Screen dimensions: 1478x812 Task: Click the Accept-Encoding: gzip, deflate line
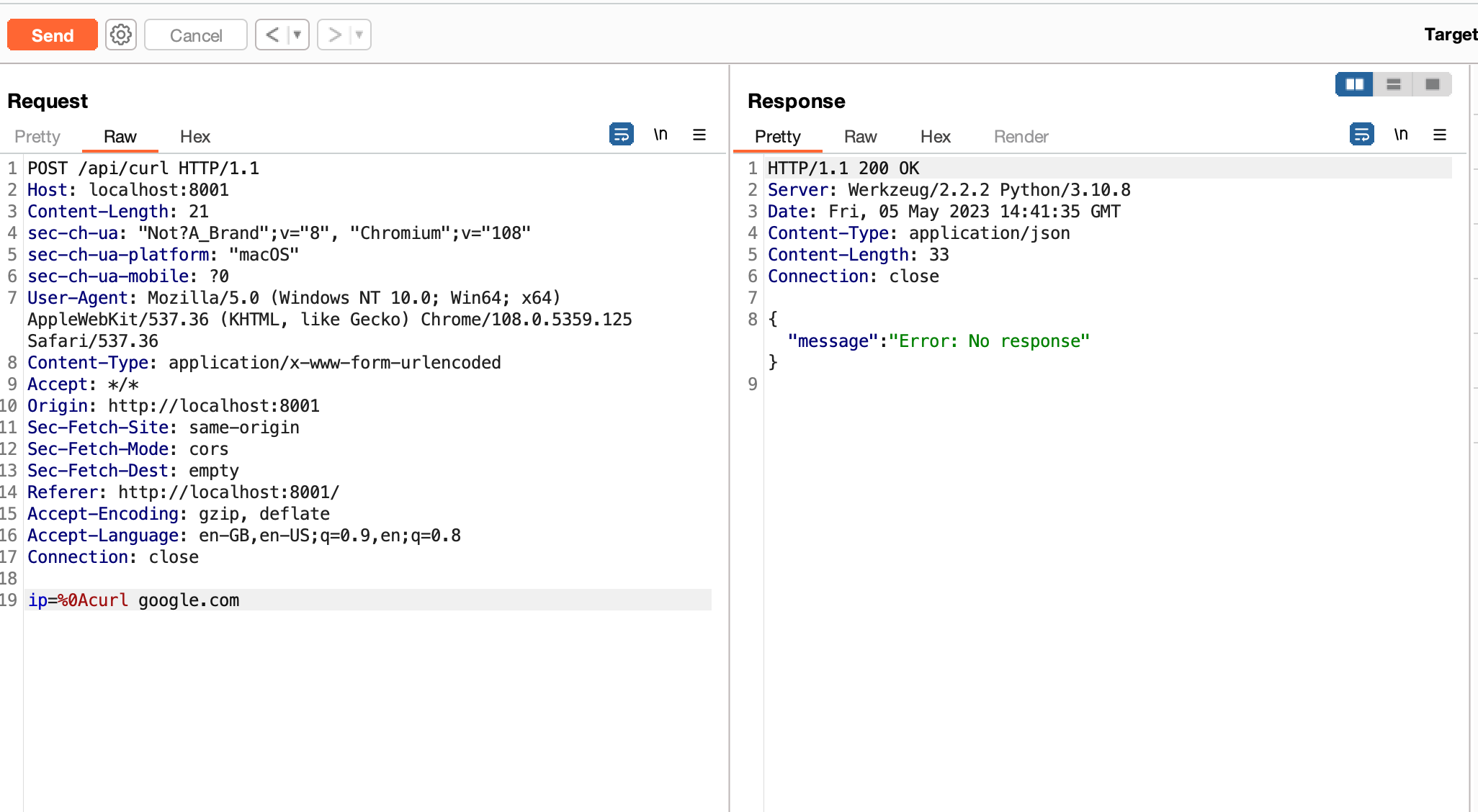[179, 513]
